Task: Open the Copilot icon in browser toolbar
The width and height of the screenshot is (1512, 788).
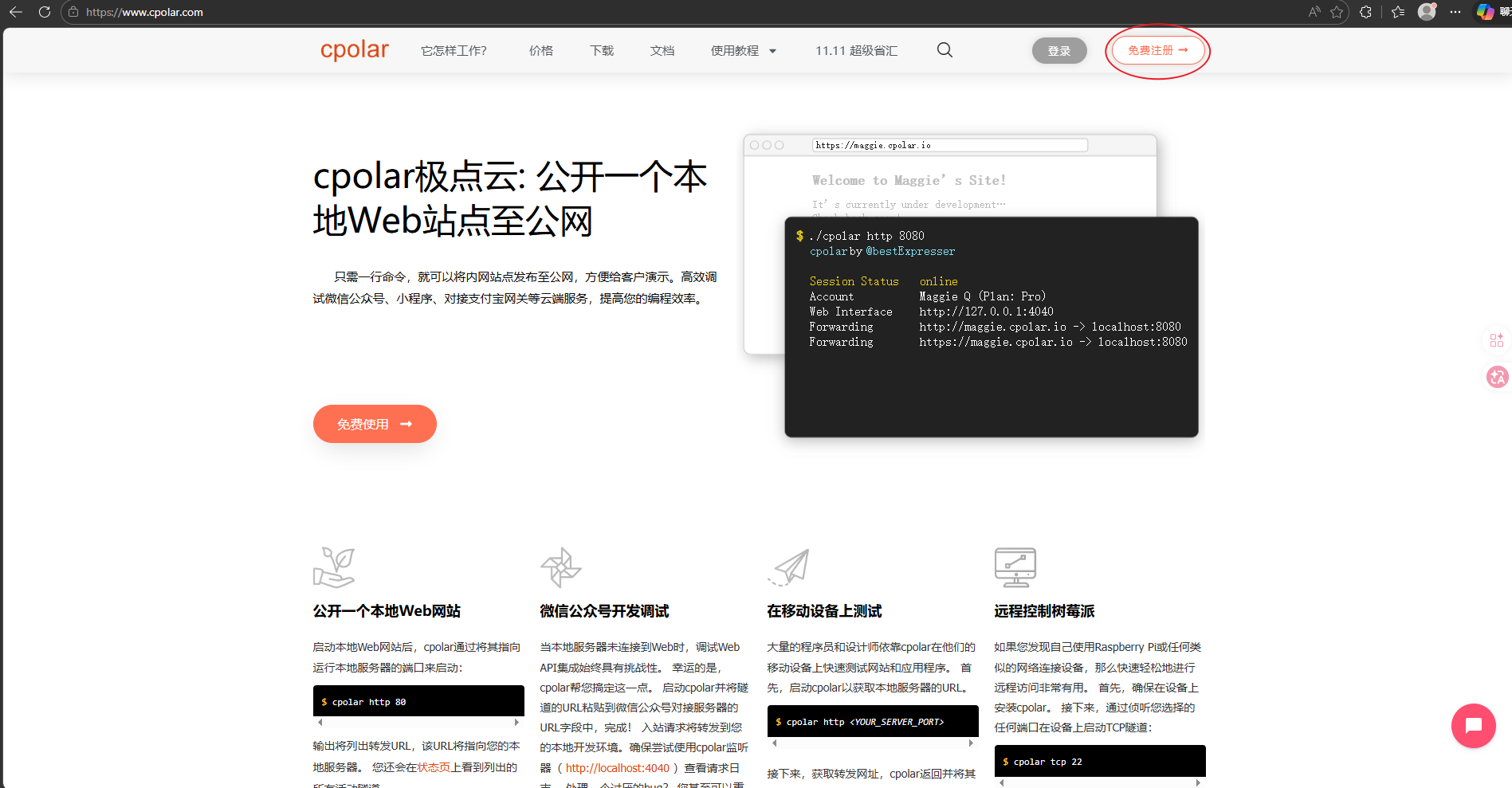Action: click(x=1485, y=12)
